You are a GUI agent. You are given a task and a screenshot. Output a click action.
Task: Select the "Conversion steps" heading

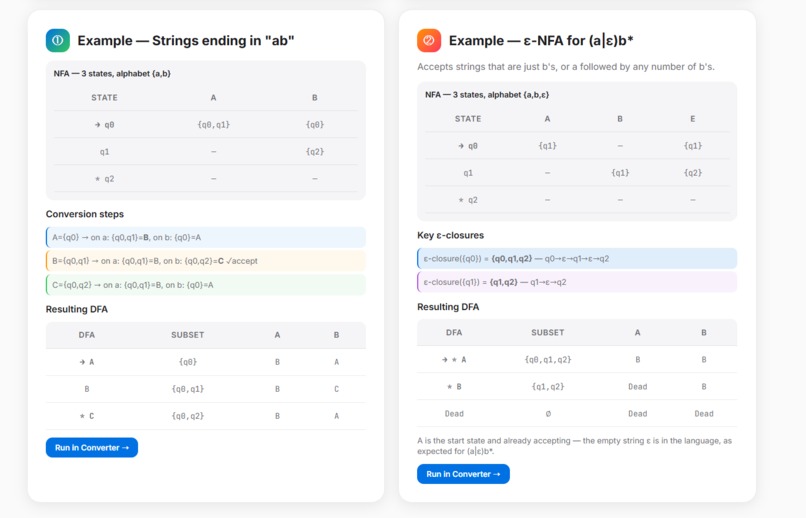click(85, 214)
